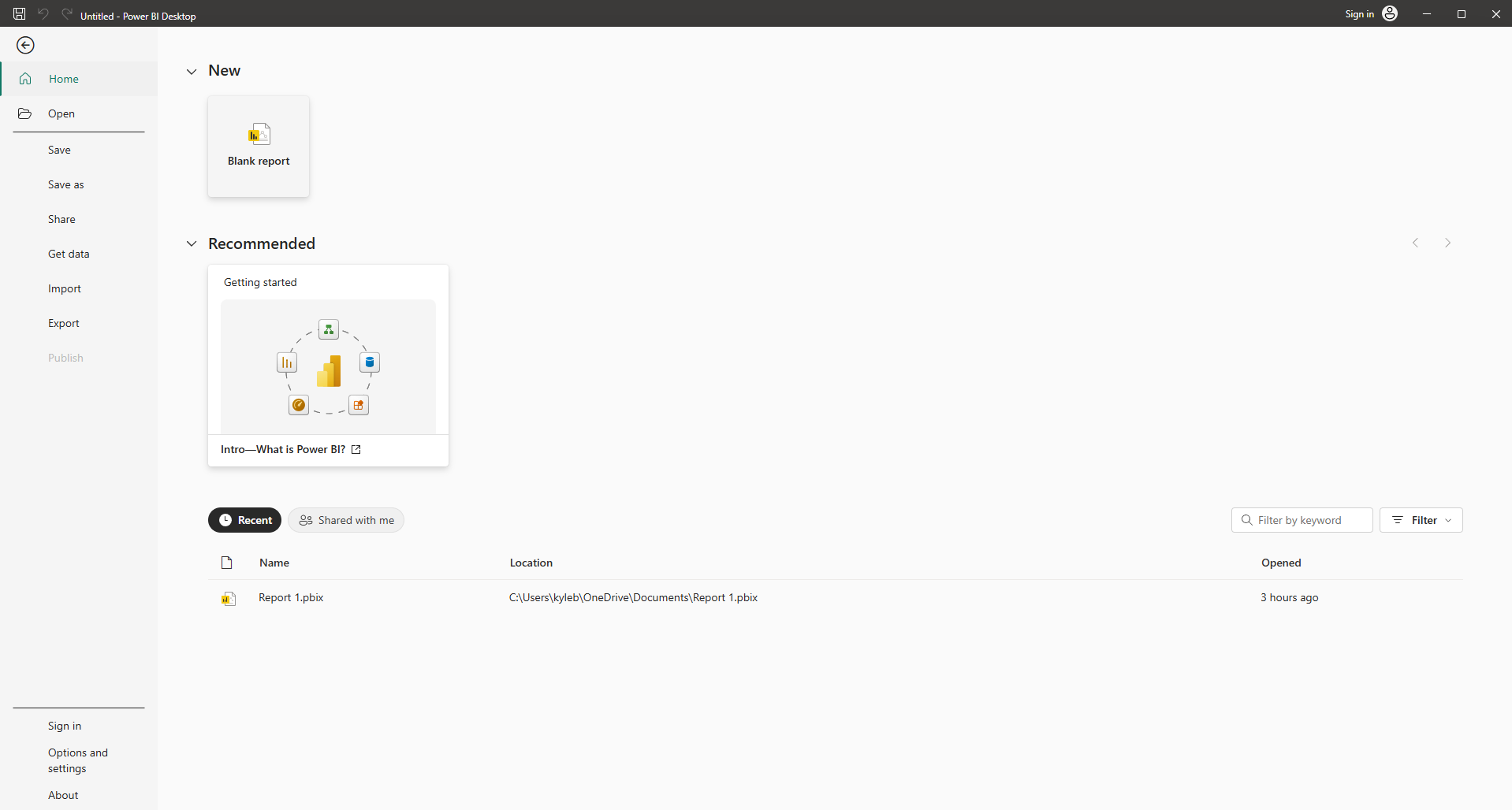Click the redo icon in title bar

(x=67, y=14)
